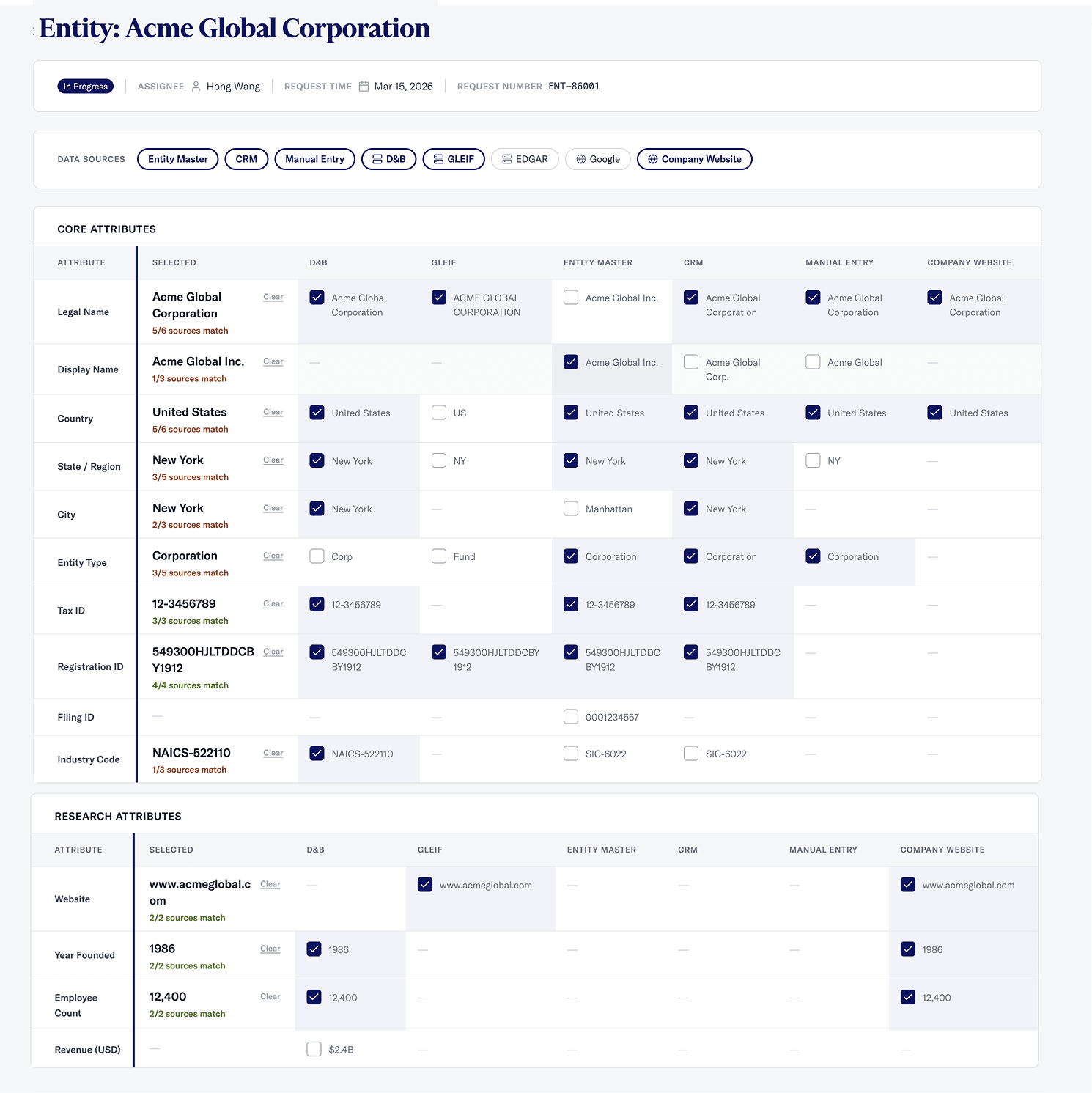Click the database icon on the EDGAR pill

coord(506,159)
